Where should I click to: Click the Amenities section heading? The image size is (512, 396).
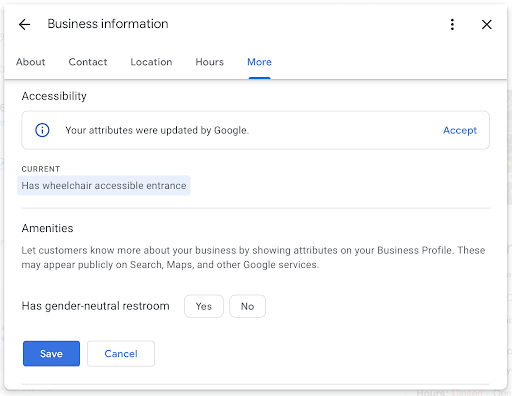[x=47, y=228]
